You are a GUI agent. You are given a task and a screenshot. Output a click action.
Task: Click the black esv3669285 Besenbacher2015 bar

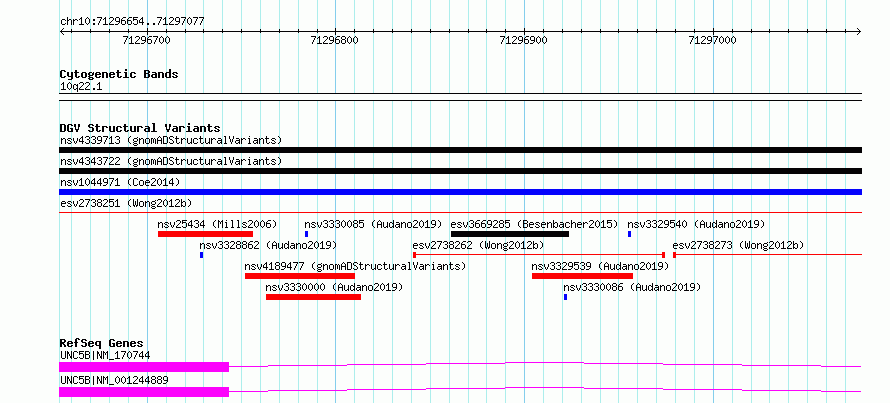[x=510, y=234]
